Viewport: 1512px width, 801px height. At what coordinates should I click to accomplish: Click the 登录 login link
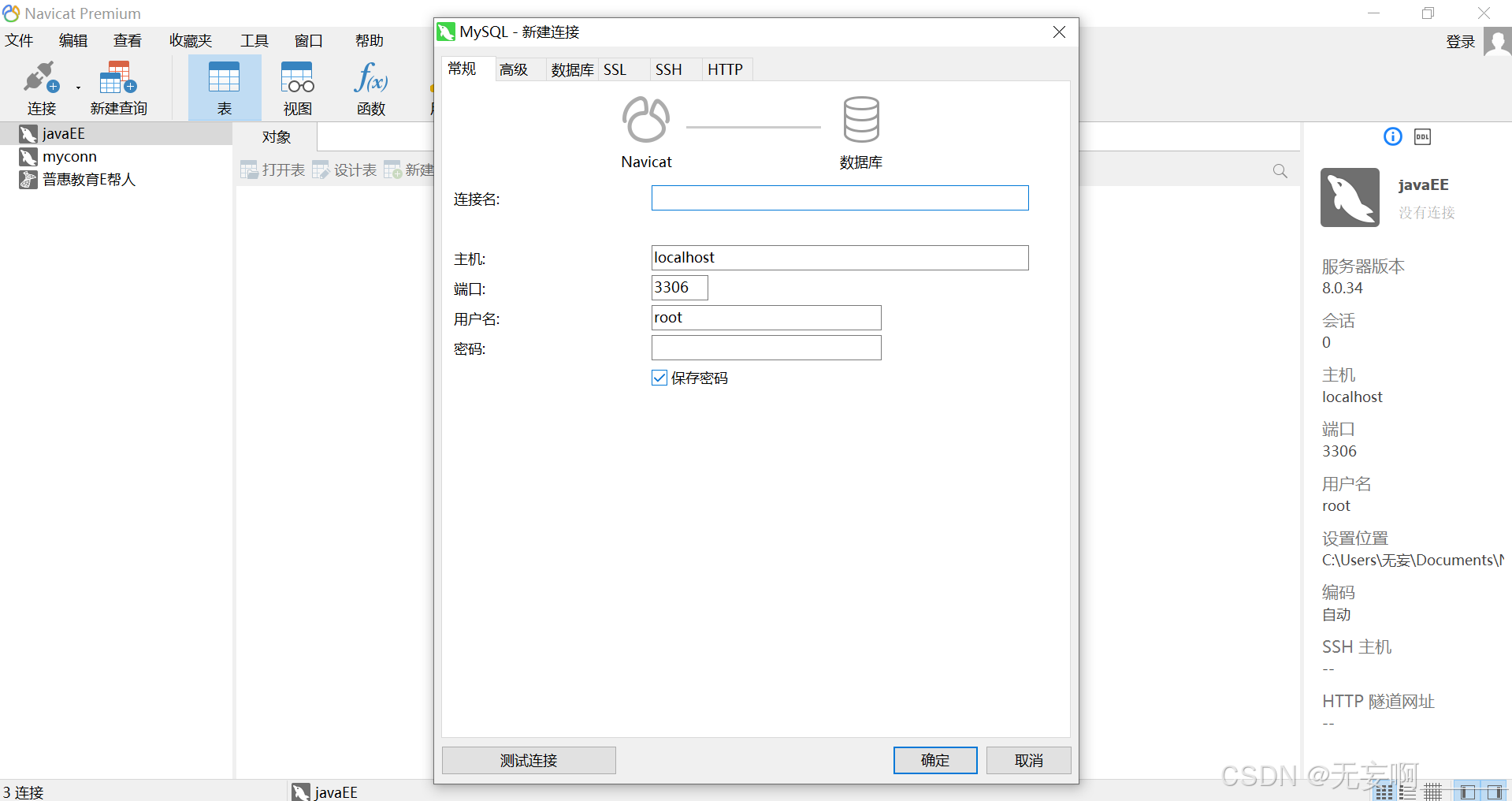[x=1461, y=41]
